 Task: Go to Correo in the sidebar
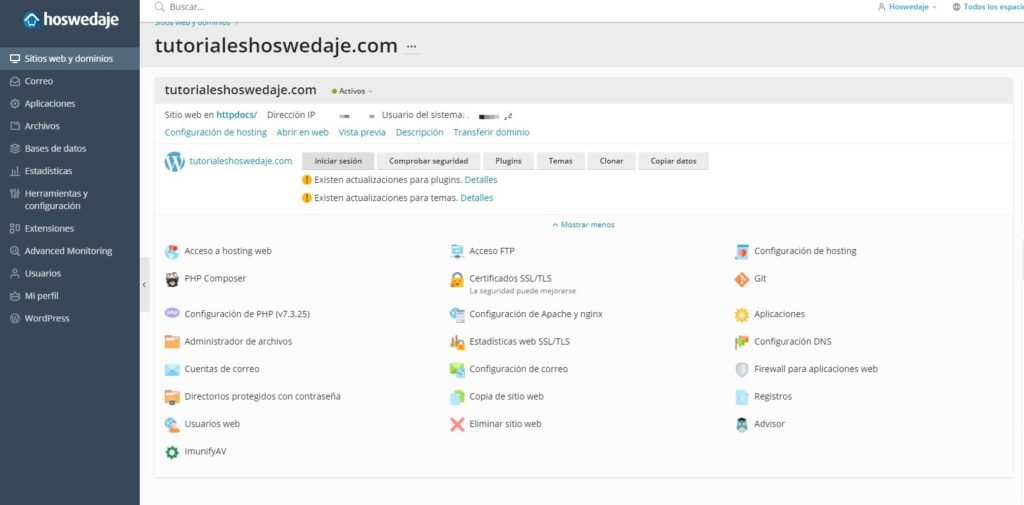pyautogui.click(x=69, y=81)
